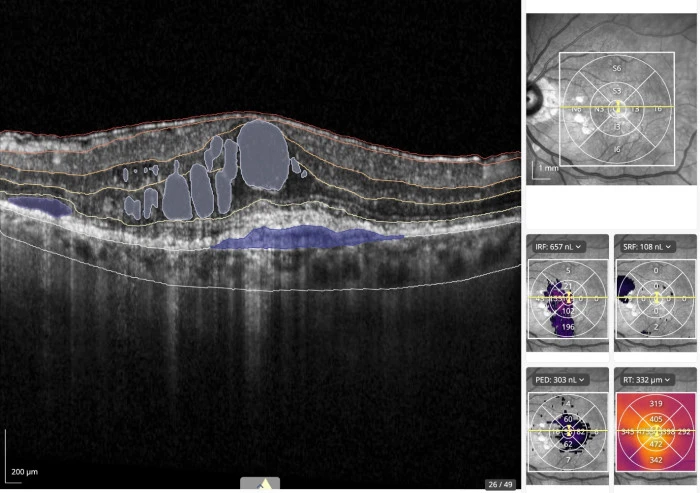Click the IRF map value 102

(568, 311)
